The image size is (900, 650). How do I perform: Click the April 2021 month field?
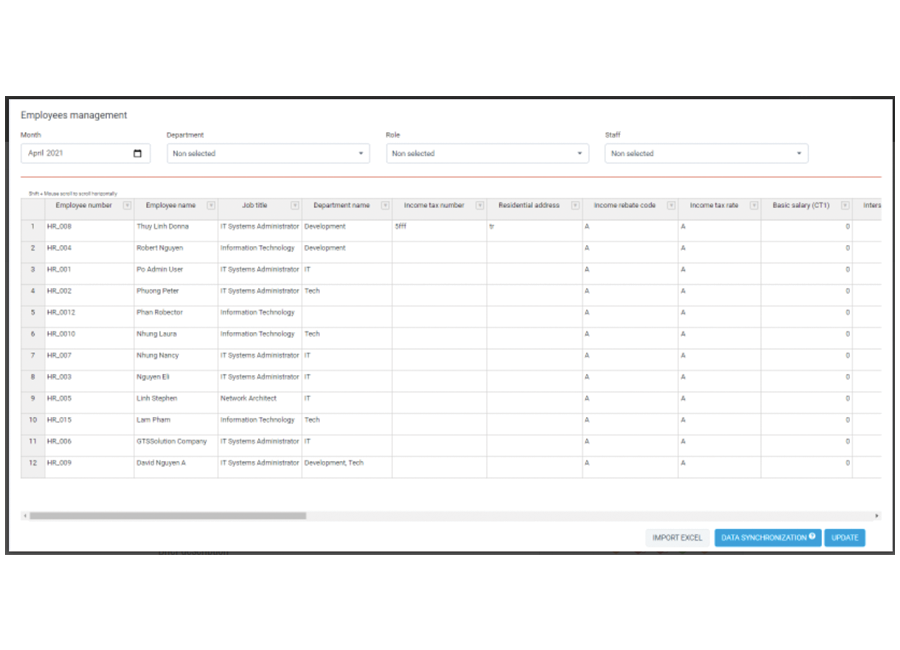point(75,154)
